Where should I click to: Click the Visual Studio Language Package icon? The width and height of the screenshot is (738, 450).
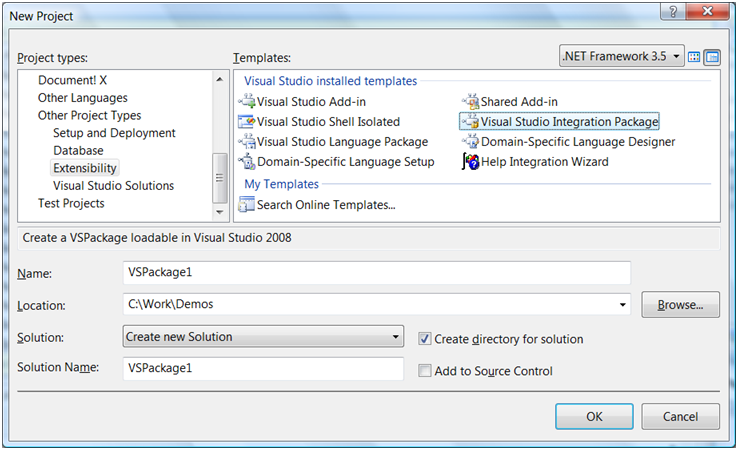click(247, 142)
